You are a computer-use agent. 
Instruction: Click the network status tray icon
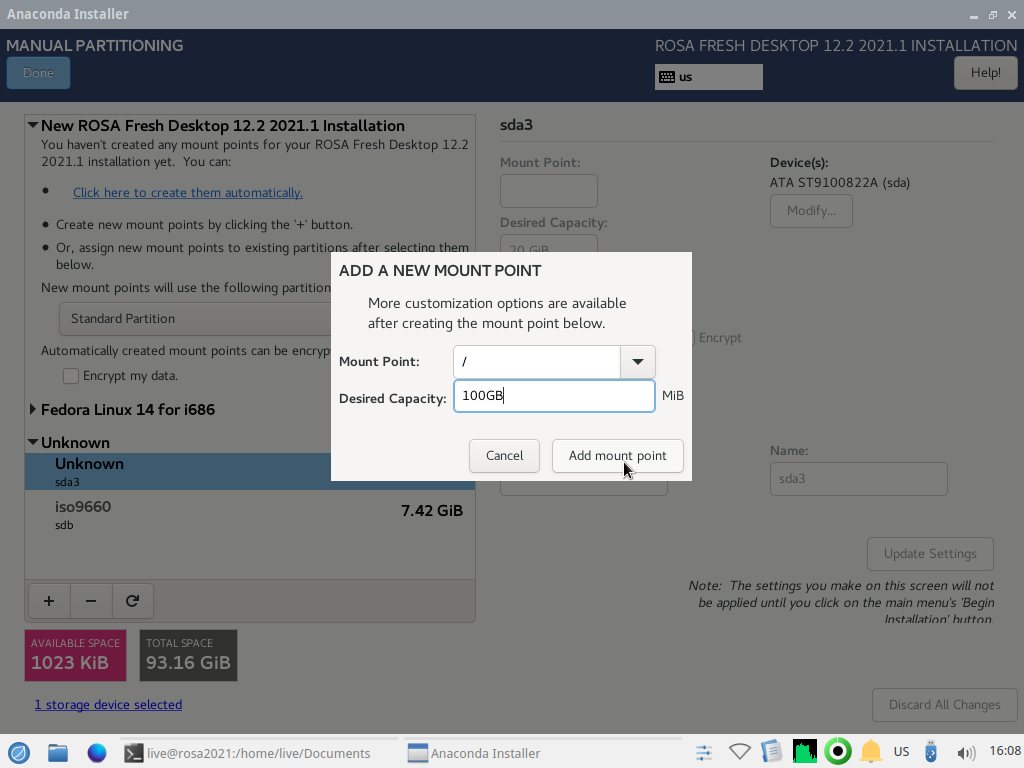click(739, 753)
